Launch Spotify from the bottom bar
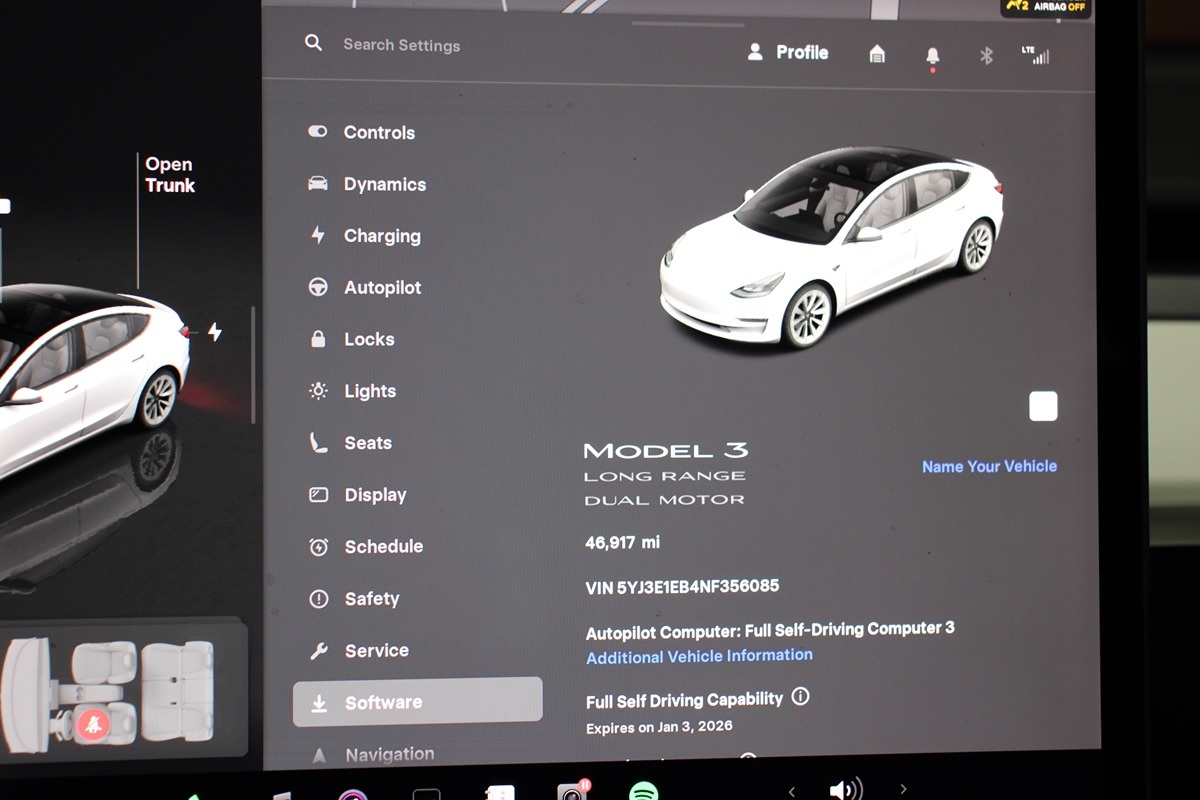Screen dimensions: 1200x800 click(x=643, y=793)
